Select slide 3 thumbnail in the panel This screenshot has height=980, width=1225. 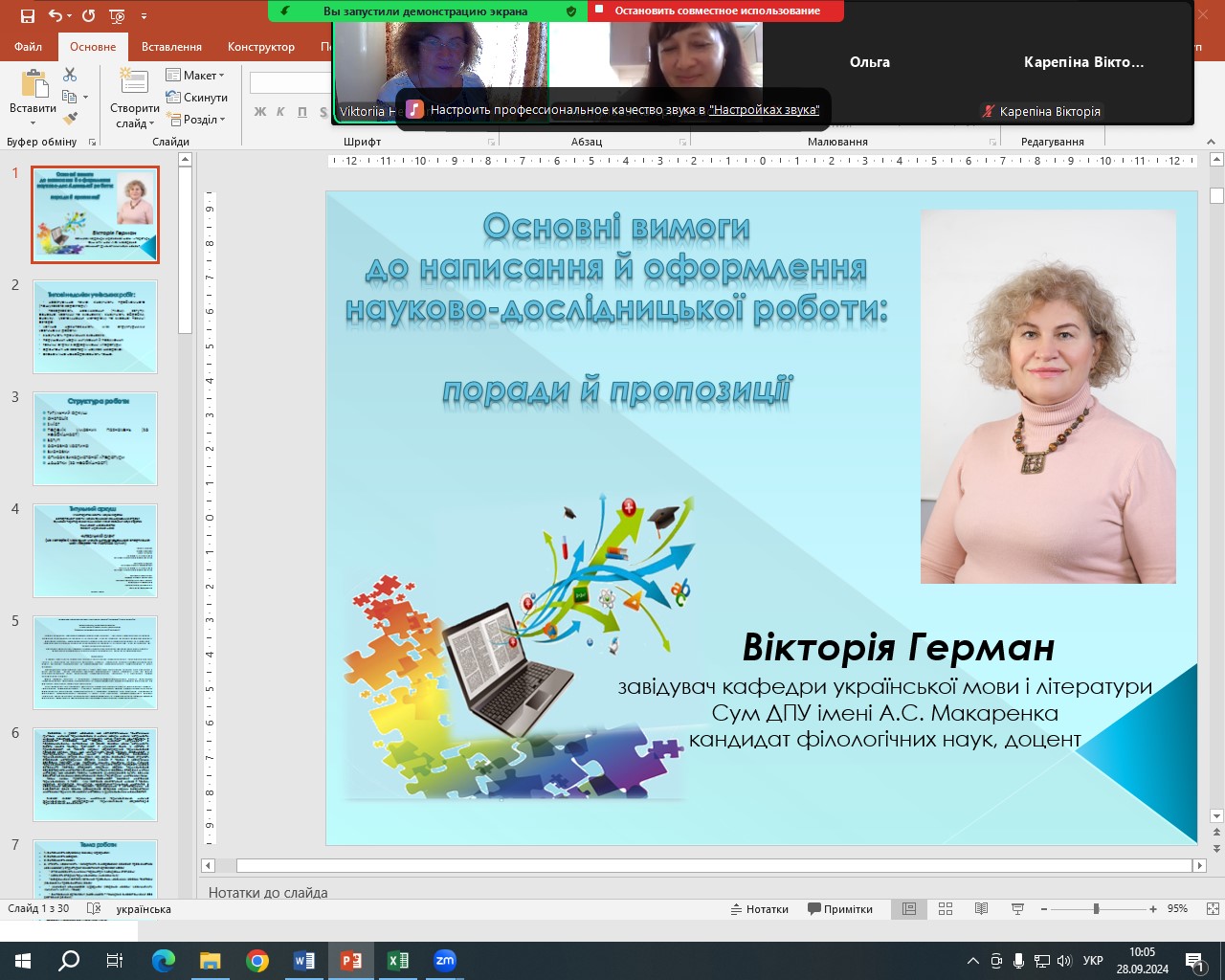point(95,438)
